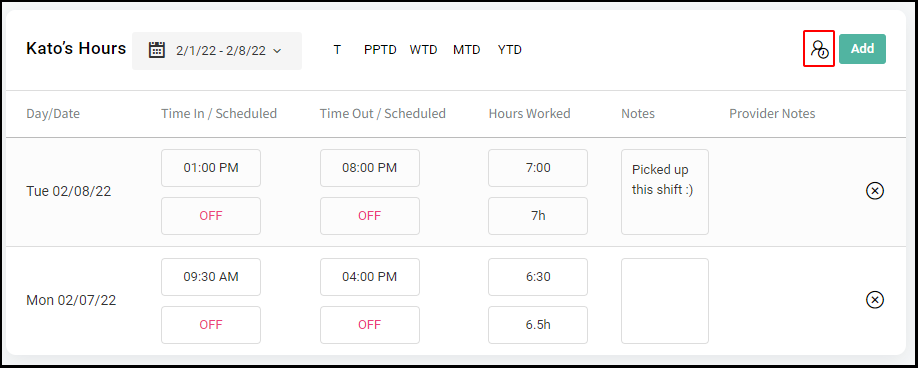Click the 09:30 AM time in field
Viewport: 918px width, 368px height.
coord(211,277)
